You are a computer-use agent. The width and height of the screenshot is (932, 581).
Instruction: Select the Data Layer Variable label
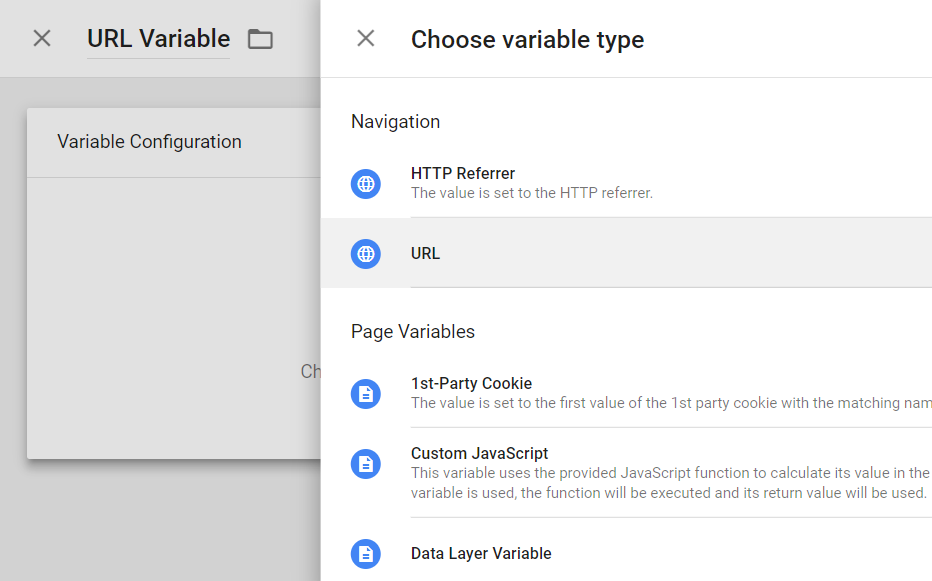click(x=481, y=553)
